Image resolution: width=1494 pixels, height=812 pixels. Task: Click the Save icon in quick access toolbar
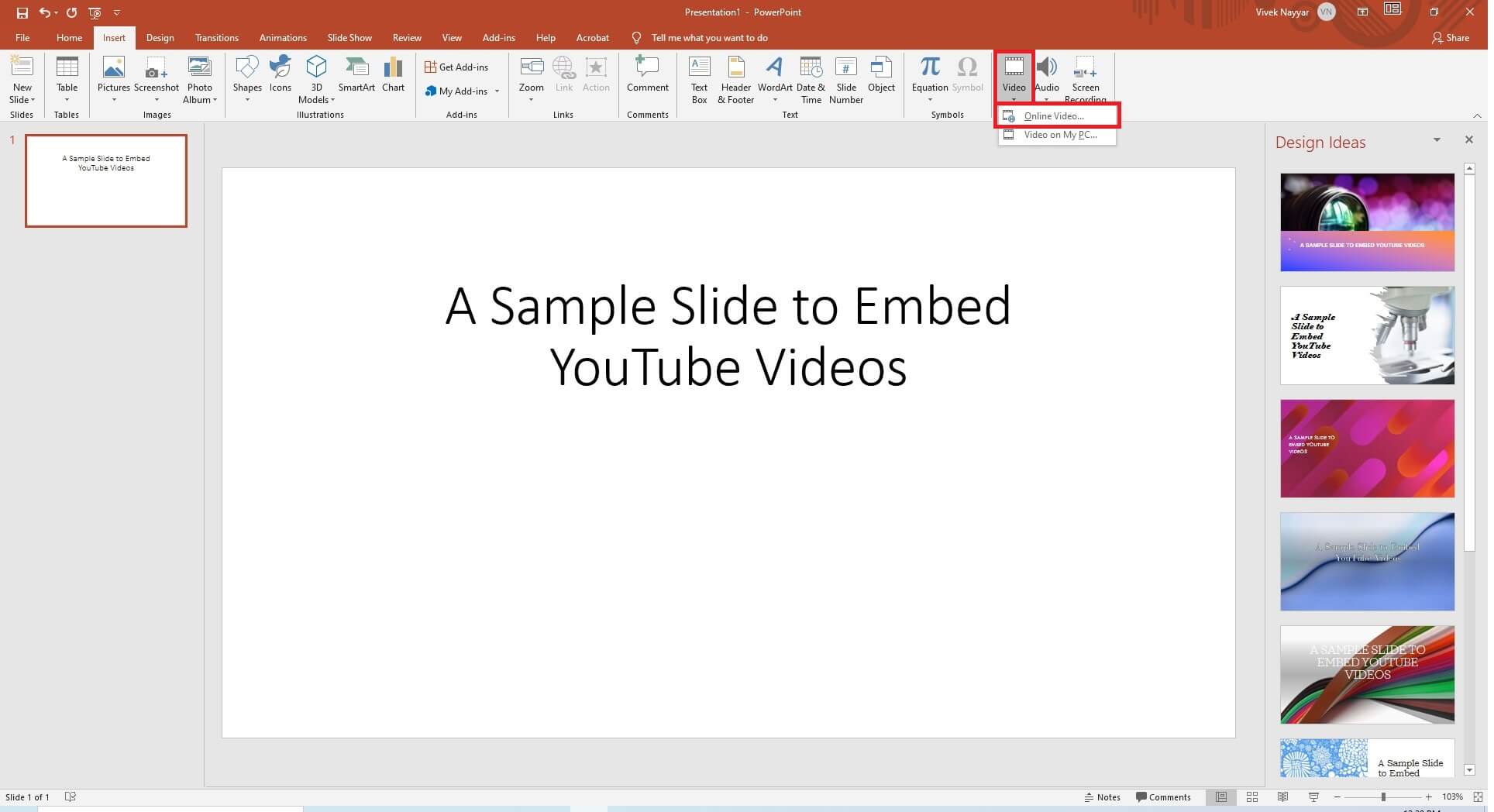point(22,12)
